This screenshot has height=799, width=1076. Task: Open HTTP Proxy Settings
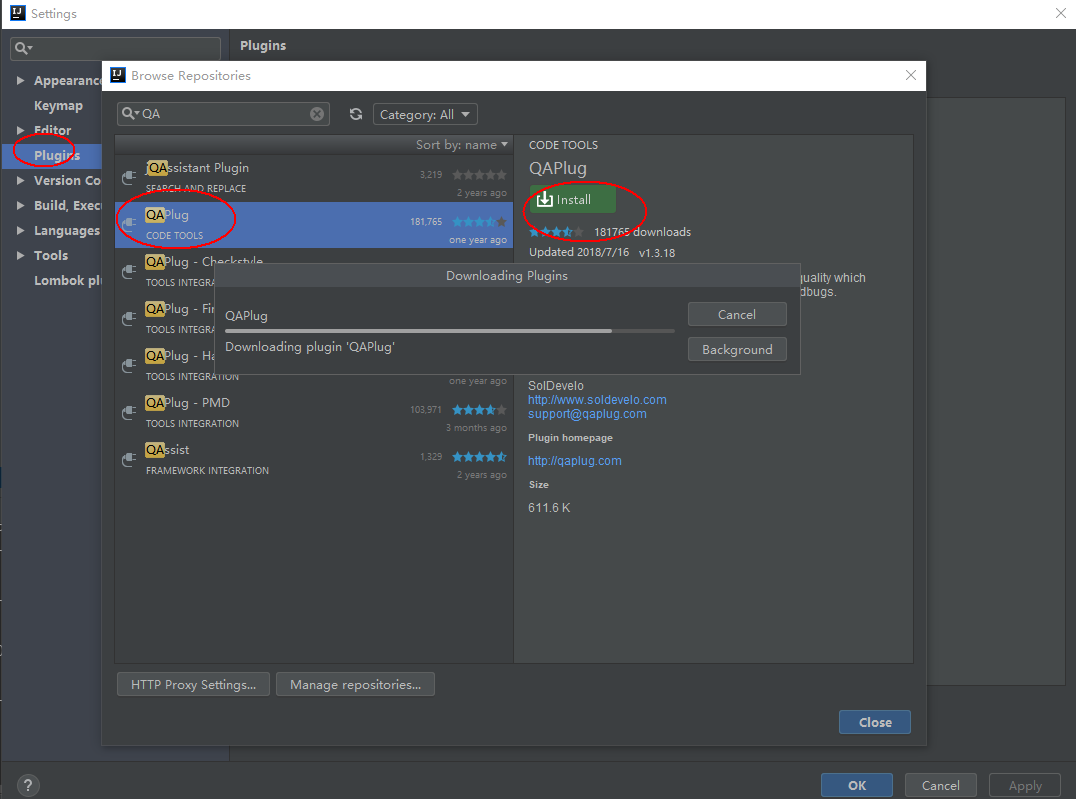click(x=194, y=684)
